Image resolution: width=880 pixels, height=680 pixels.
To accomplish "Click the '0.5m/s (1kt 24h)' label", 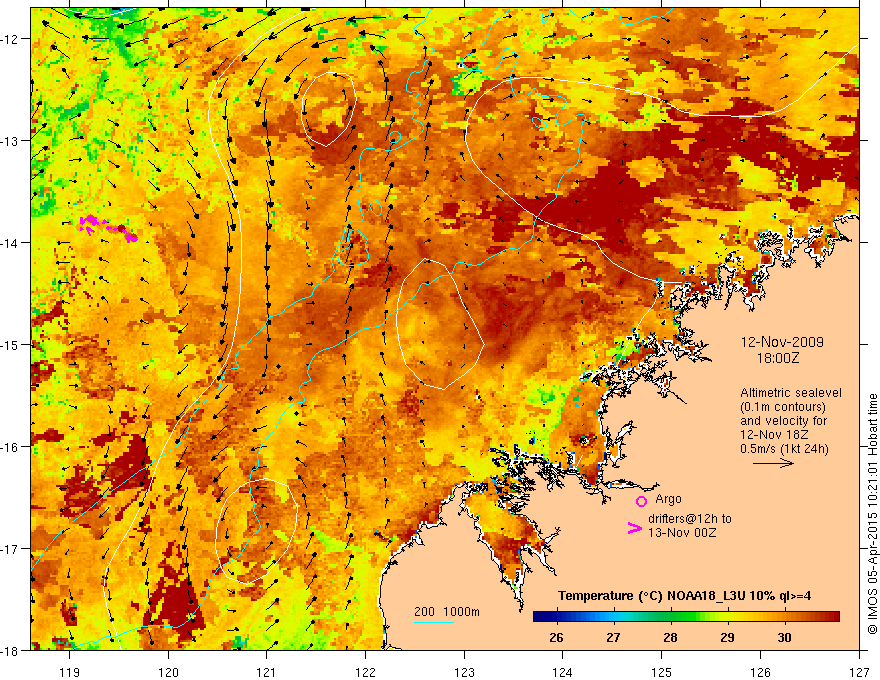I will [784, 448].
